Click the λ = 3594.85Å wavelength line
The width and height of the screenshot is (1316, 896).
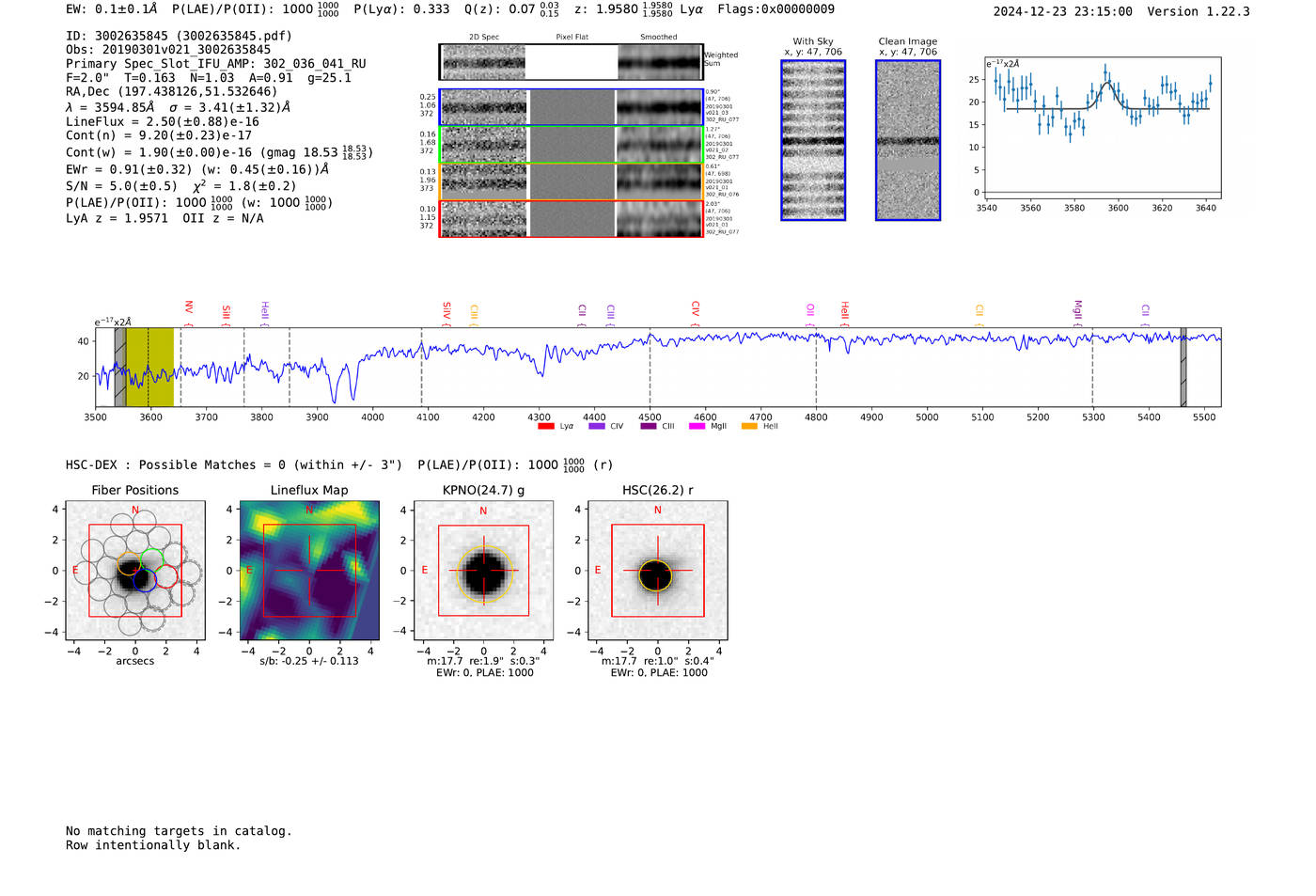[x=179, y=107]
